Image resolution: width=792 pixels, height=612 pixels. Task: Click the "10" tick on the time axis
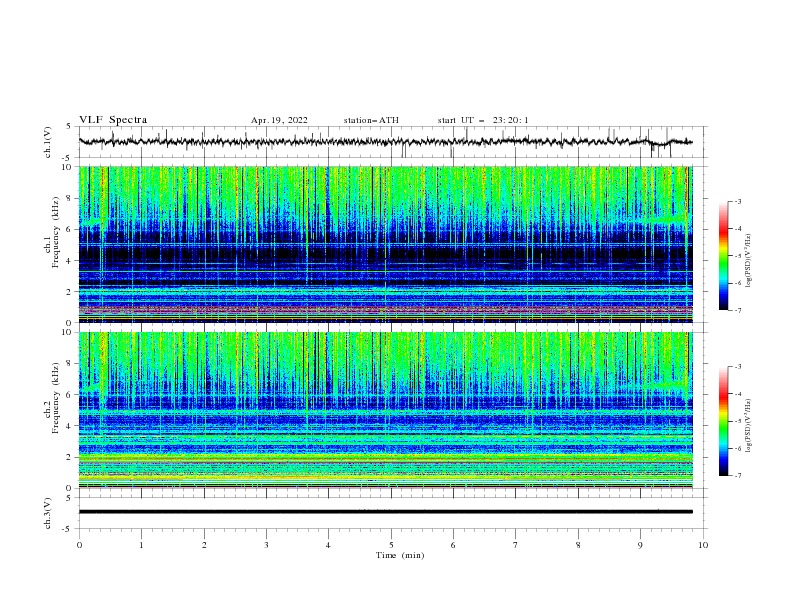point(703,545)
